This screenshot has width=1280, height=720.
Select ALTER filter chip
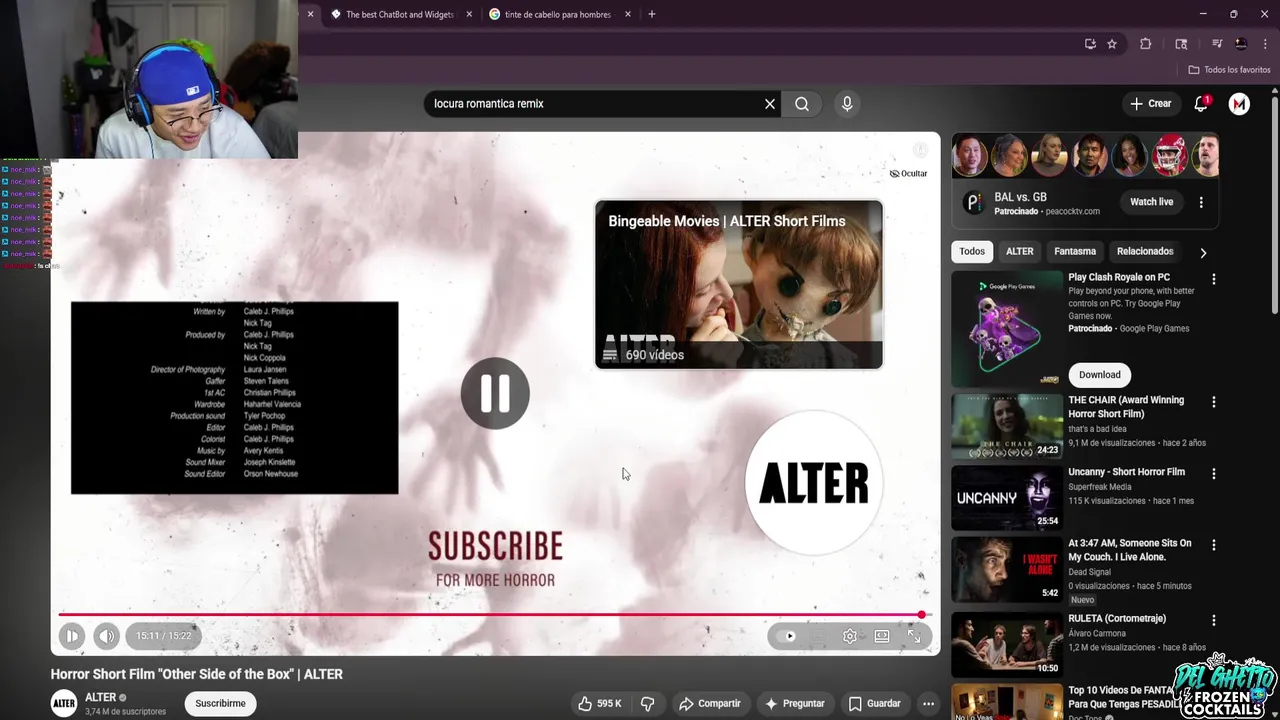pos(1019,251)
